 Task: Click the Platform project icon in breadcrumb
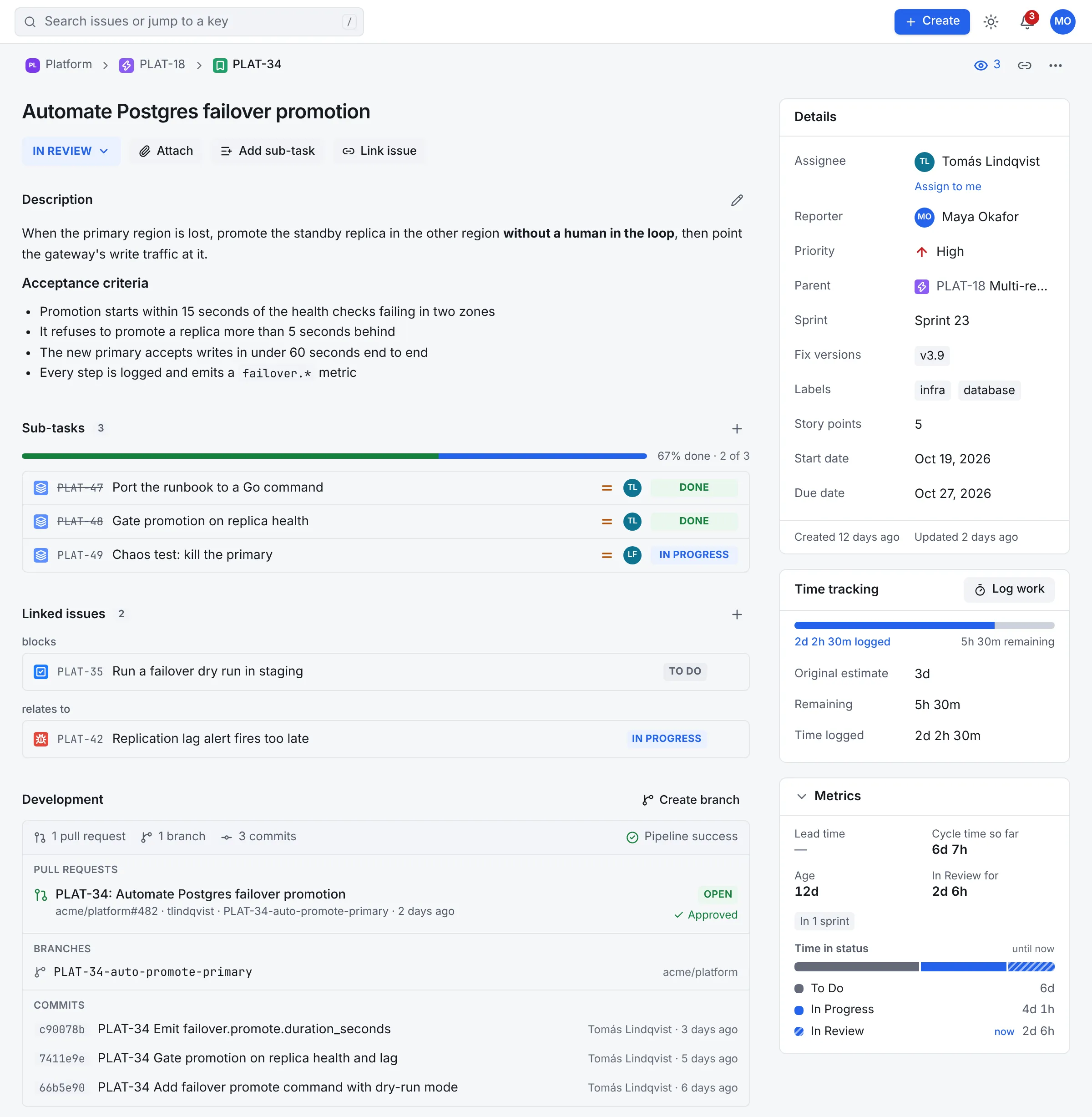[x=33, y=65]
